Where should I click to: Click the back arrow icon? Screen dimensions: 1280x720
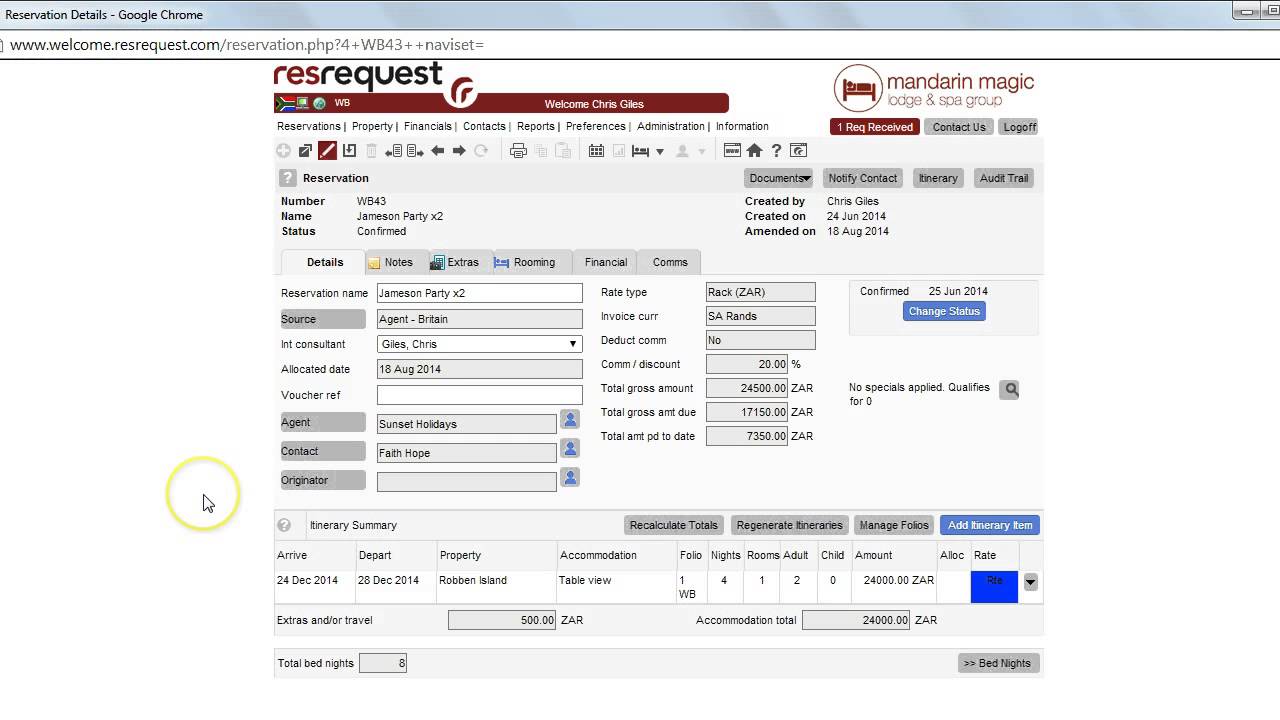[437, 151]
